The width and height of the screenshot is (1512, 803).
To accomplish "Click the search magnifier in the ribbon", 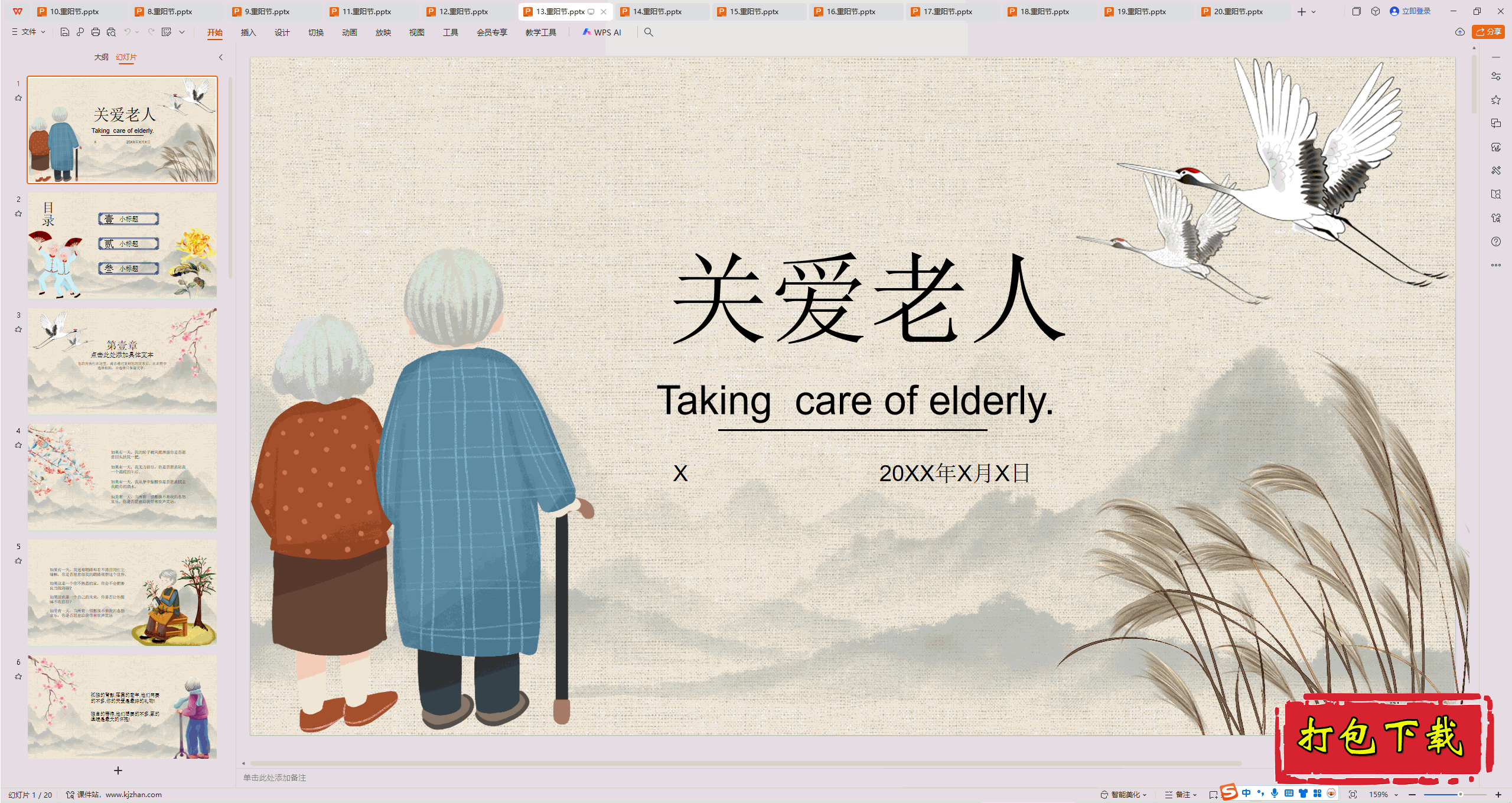I will [649, 32].
